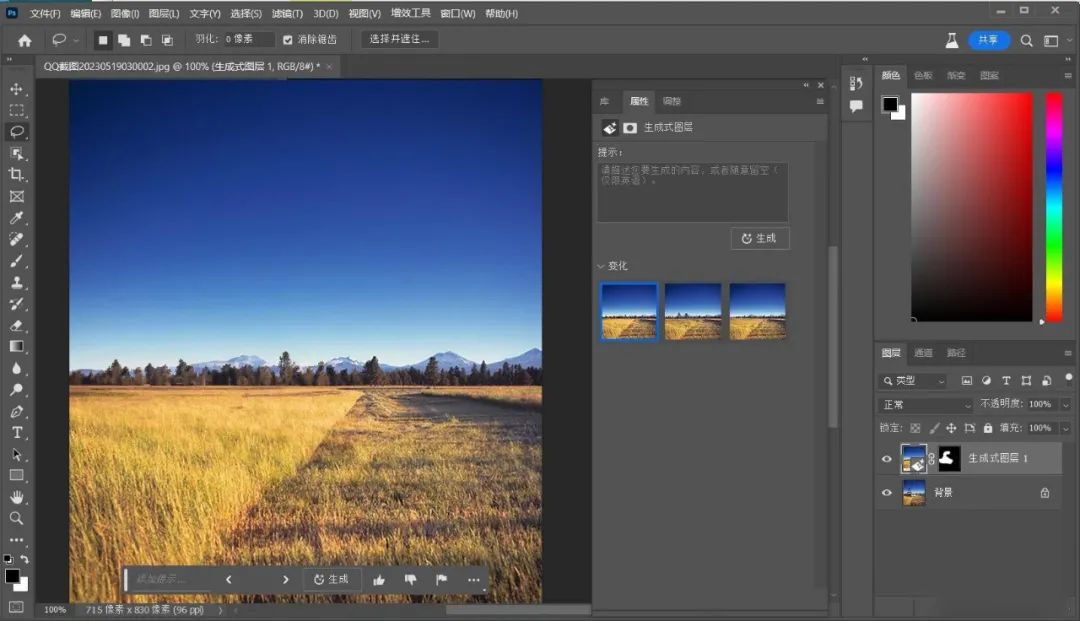Toggle lock transparent pixels

click(915, 428)
